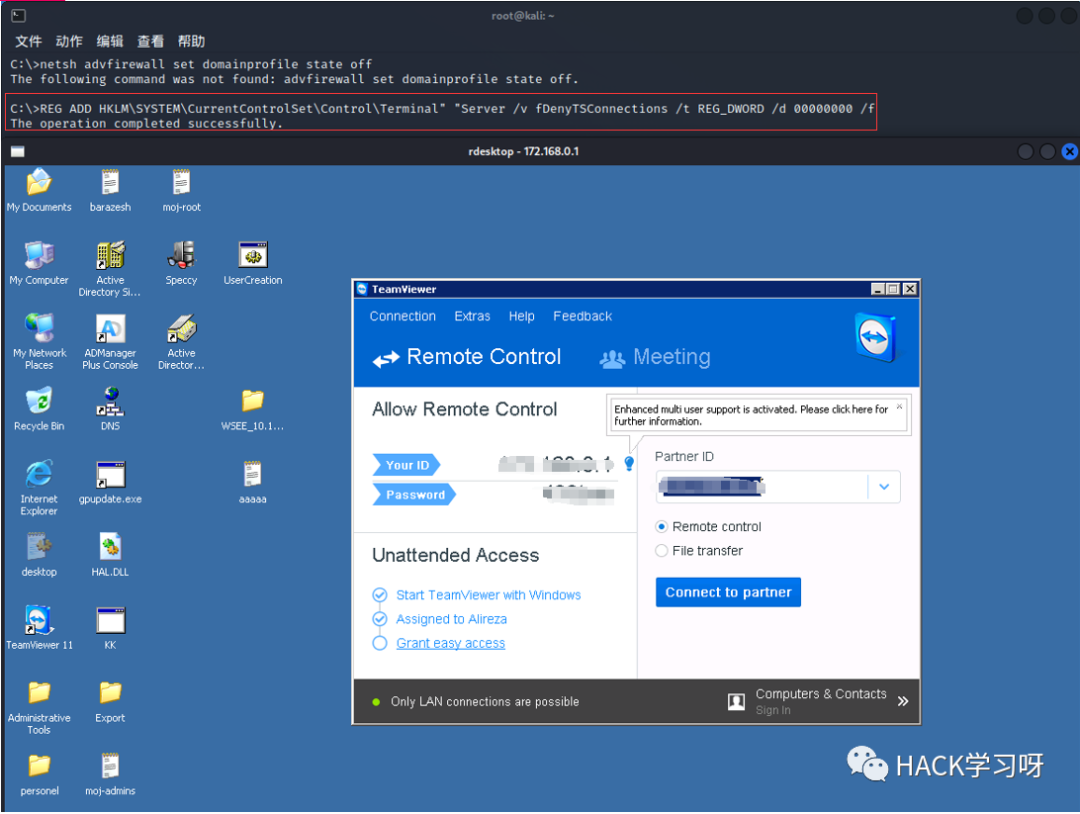Click terminal window icon in title bar
This screenshot has height=814, width=1080.
tap(19, 15)
